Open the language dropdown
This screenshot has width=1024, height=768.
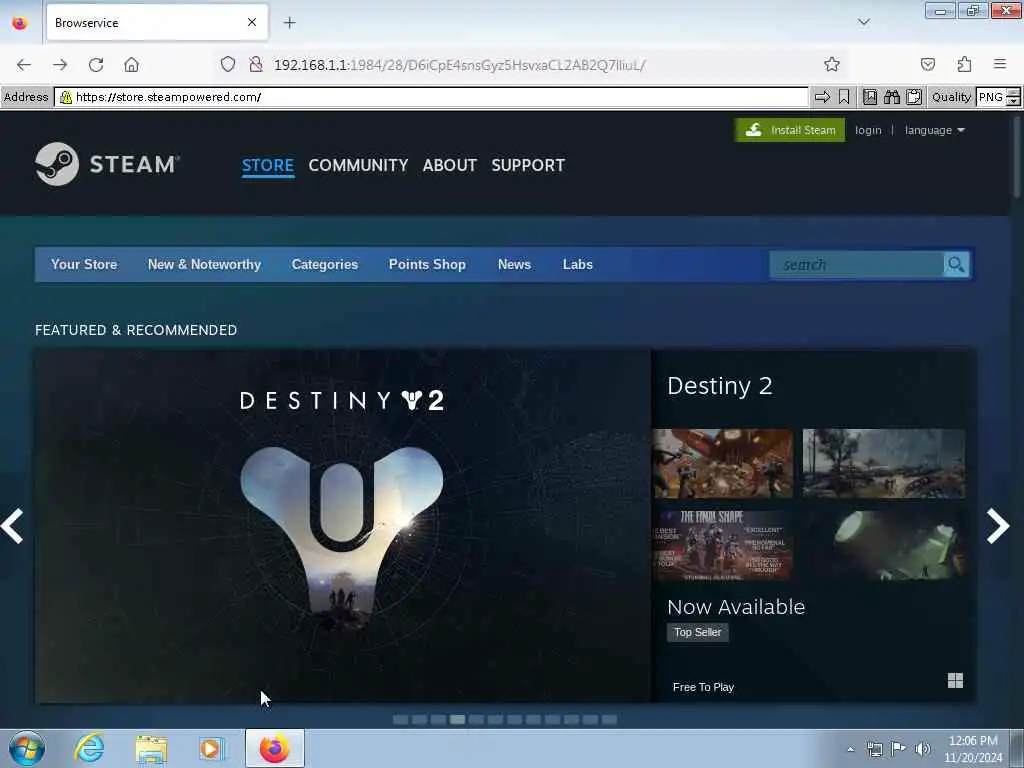click(x=935, y=131)
